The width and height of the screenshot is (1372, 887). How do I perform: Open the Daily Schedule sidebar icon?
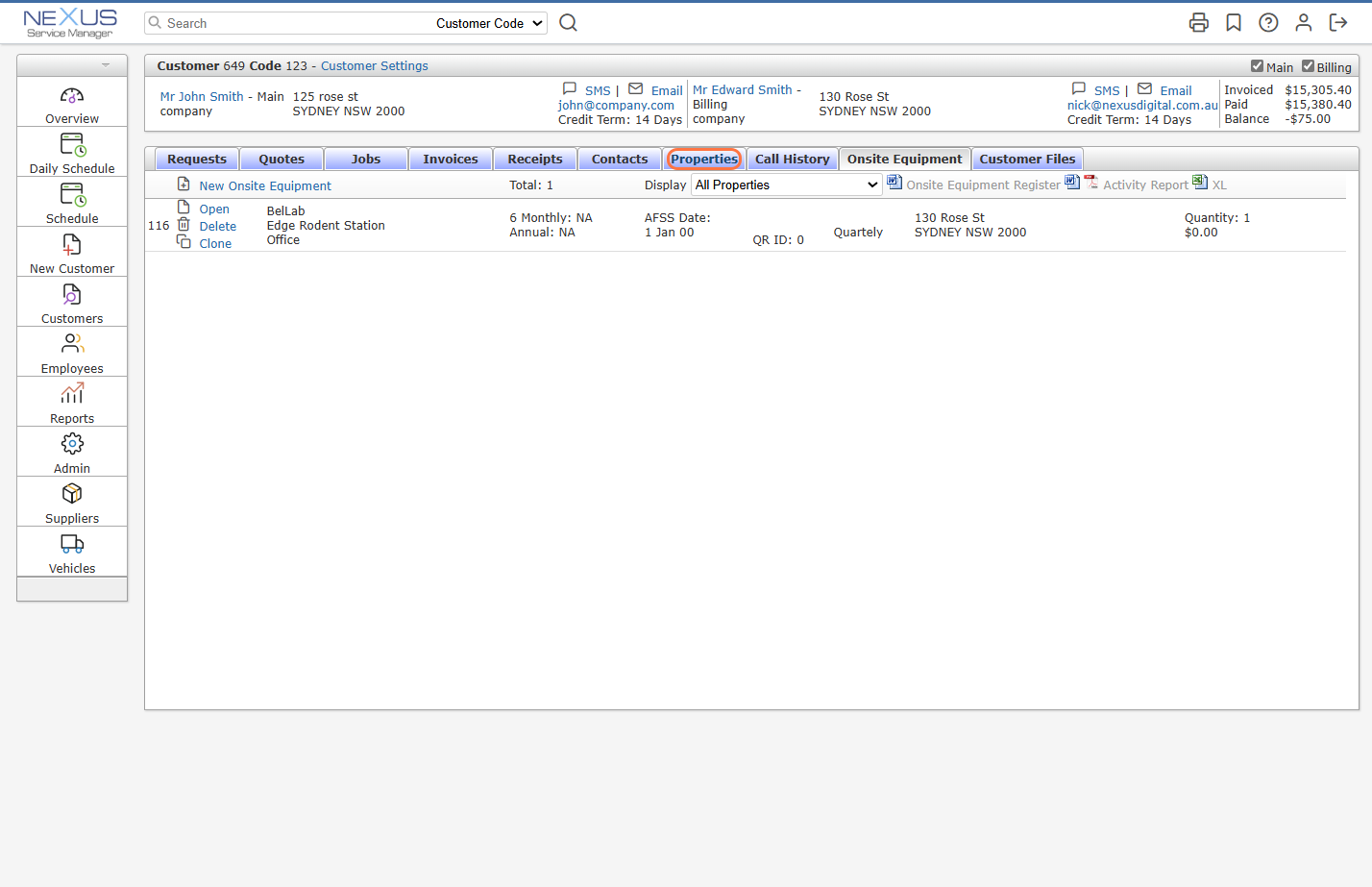73,145
